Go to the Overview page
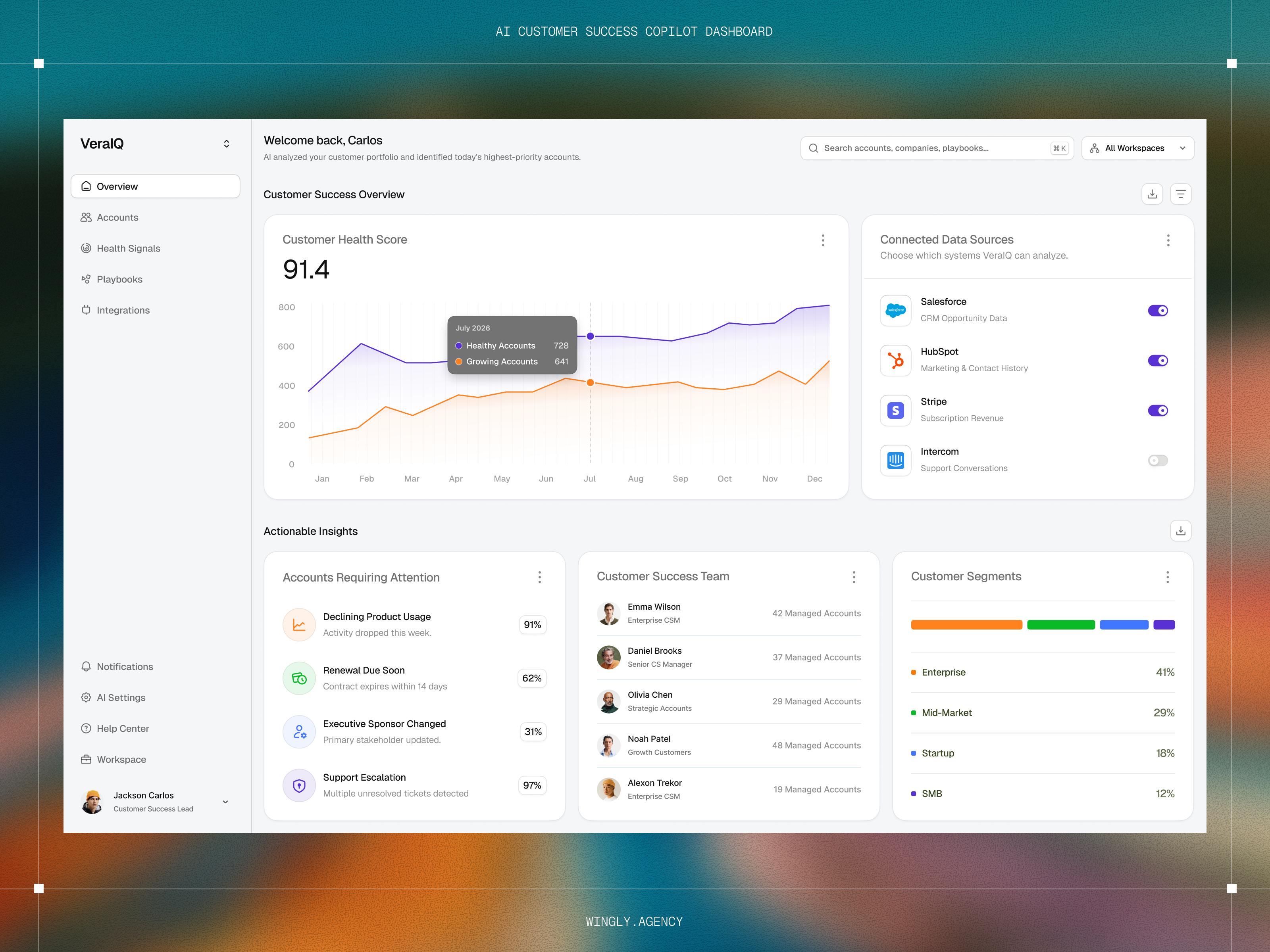 point(155,186)
